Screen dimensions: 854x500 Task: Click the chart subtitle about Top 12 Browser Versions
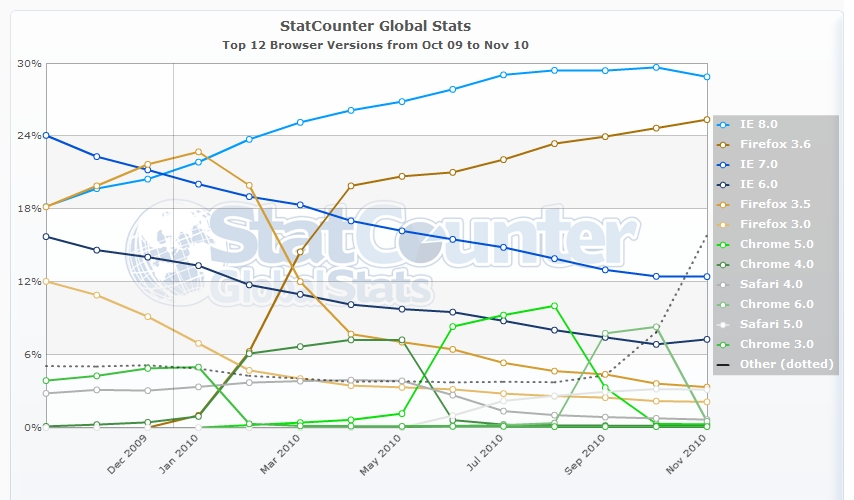click(x=377, y=45)
